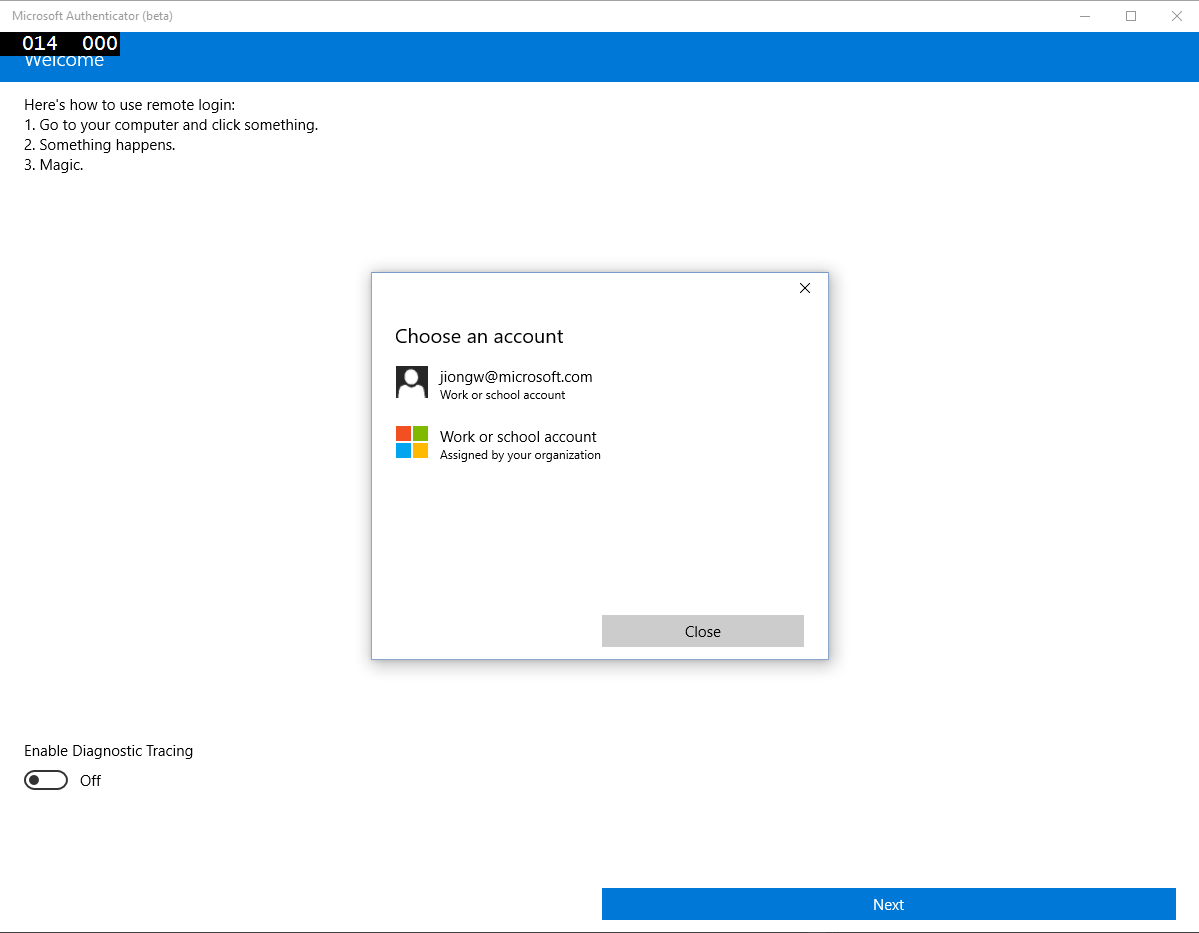The image size is (1199, 933).
Task: Click the Close button in dialog
Action: pos(703,631)
